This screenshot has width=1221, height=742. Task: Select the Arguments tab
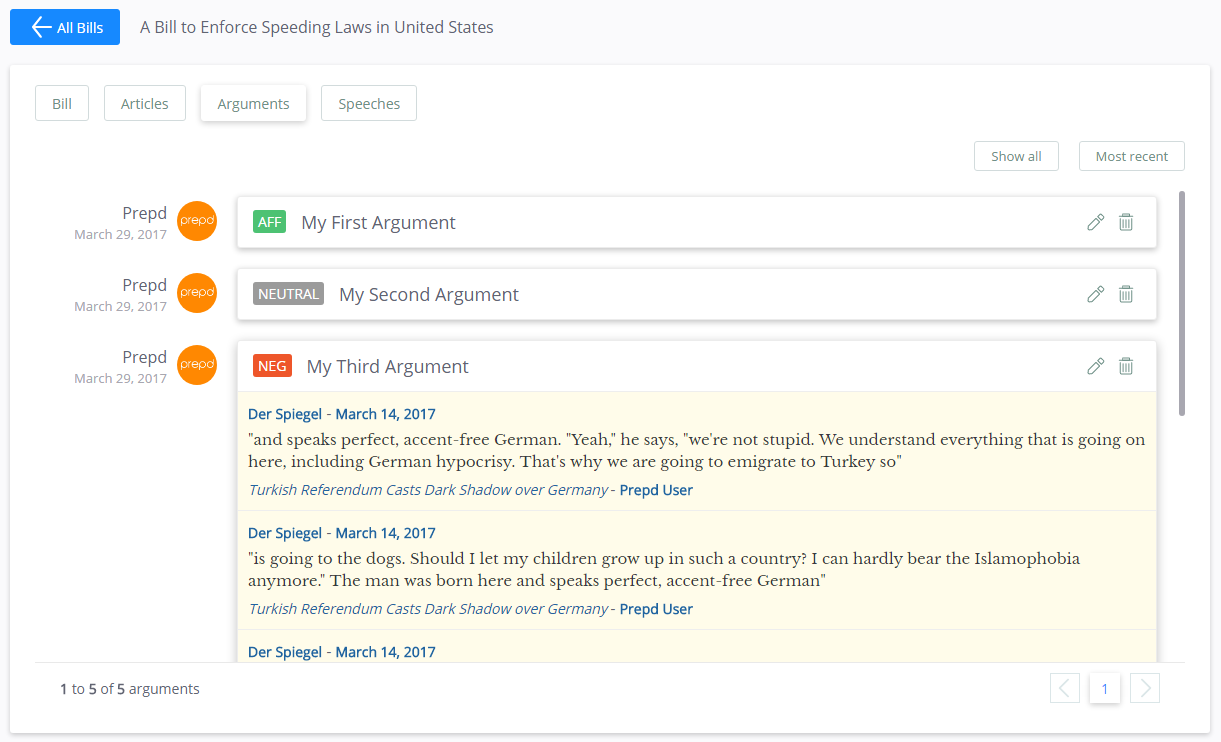coord(253,103)
